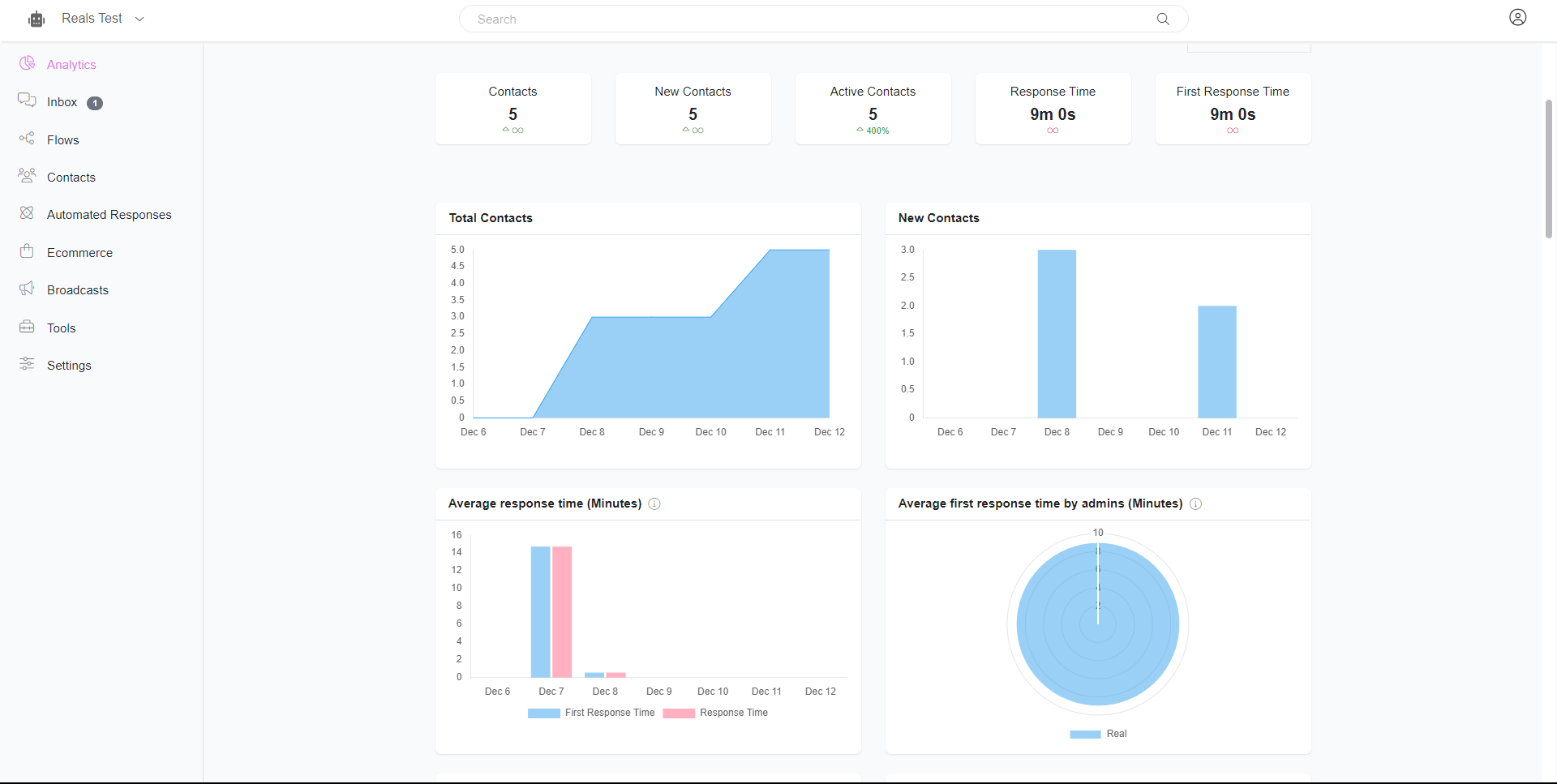The width and height of the screenshot is (1557, 784).
Task: Expand the Reals Test workspace dropdown
Action: [139, 19]
